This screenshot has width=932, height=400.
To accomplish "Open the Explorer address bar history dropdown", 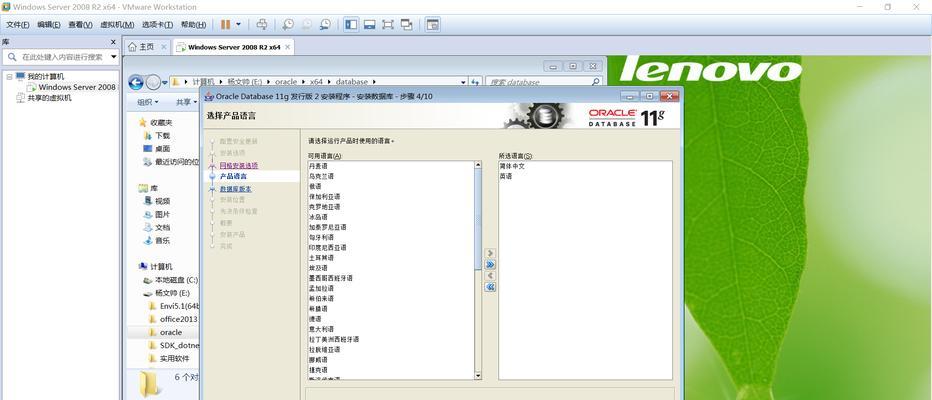I will (x=463, y=81).
